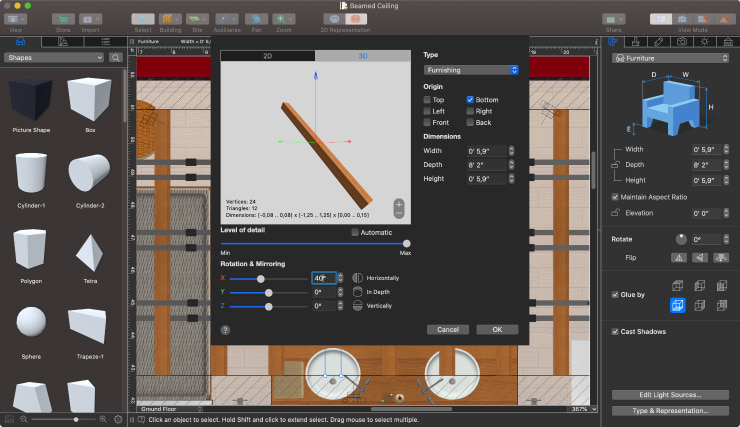Click the dialog Depth field showing 8' 2"
This screenshot has height=427, width=740.
point(487,165)
